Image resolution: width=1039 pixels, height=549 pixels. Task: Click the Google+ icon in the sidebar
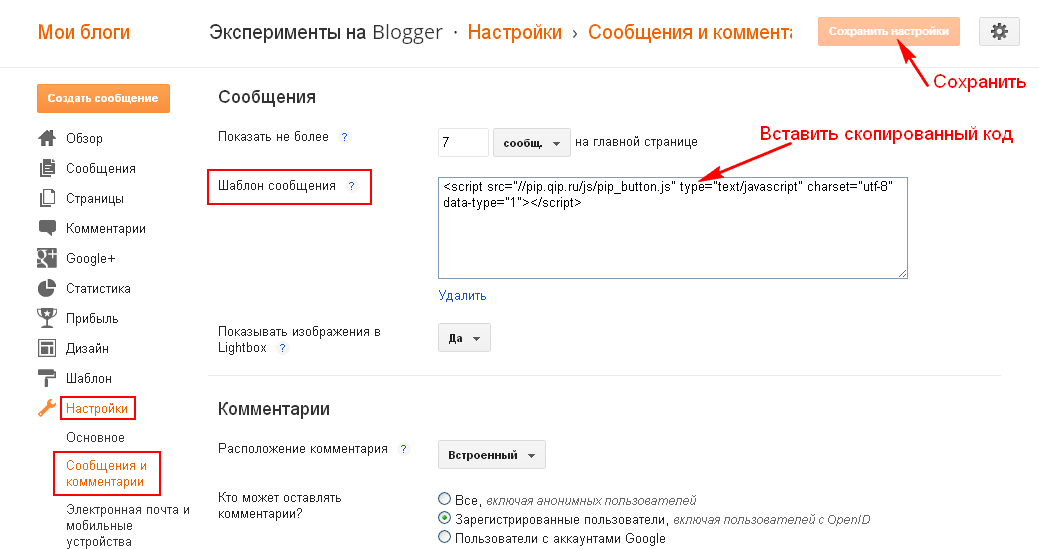tap(47, 258)
